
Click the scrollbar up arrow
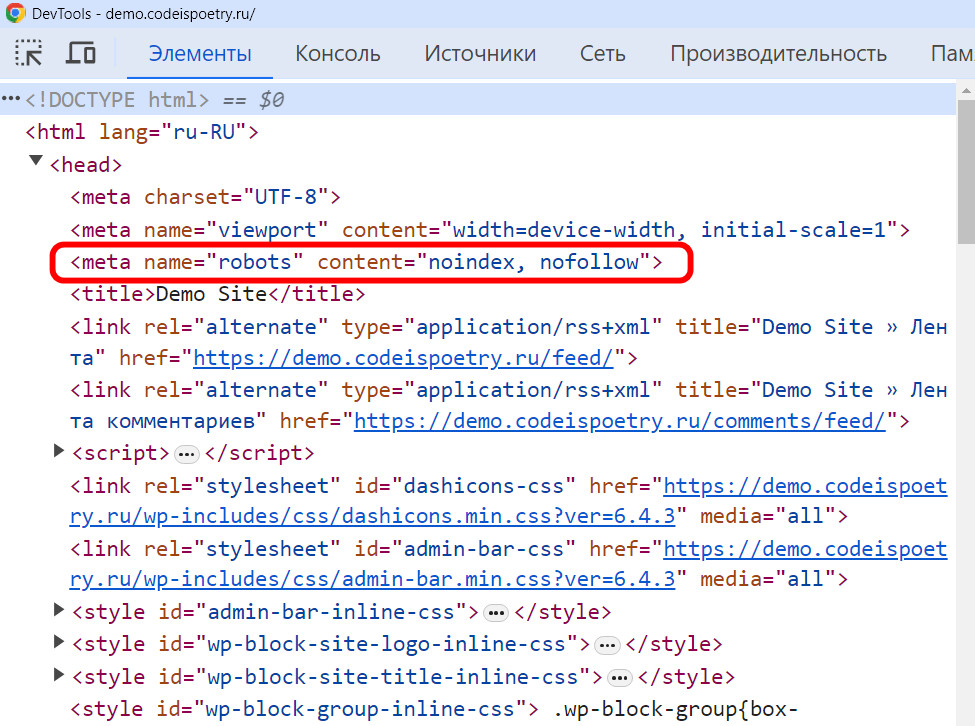966,91
